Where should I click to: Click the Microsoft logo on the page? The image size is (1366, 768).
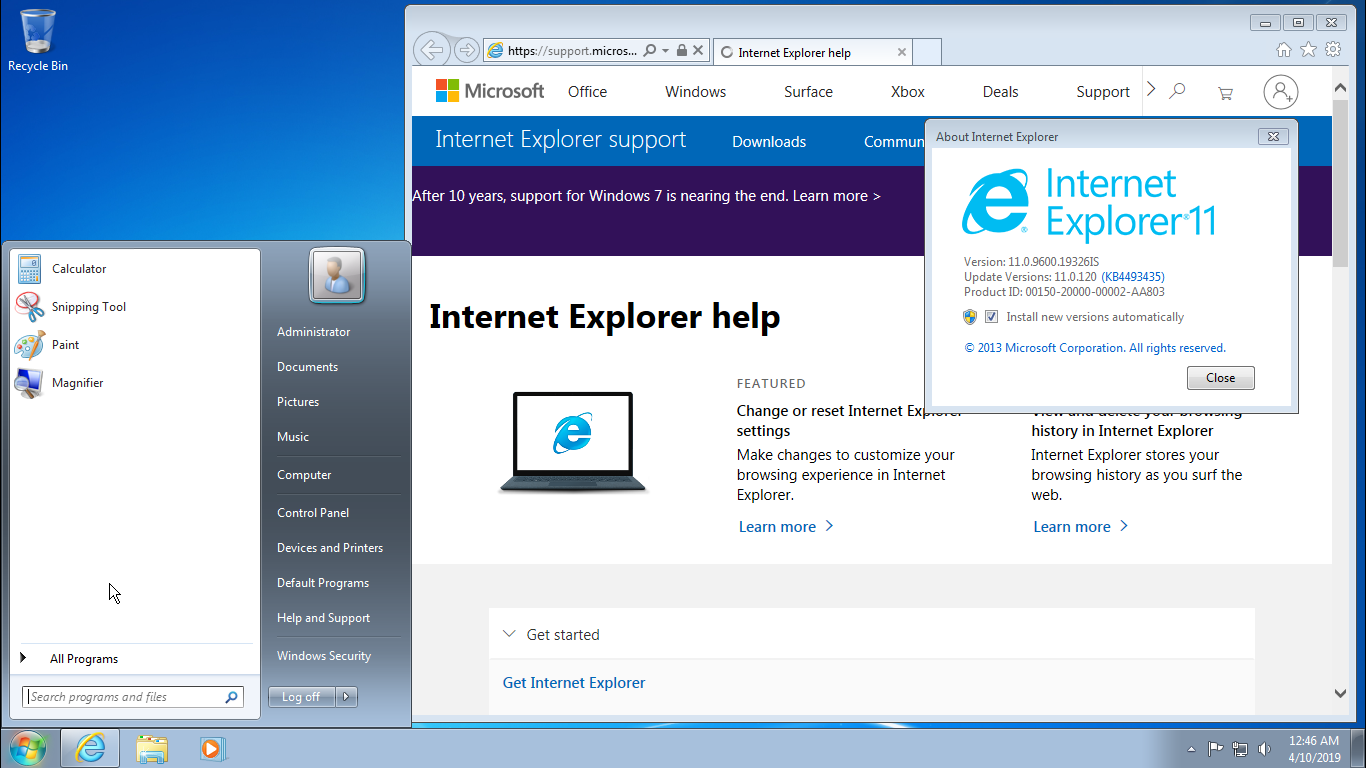490,91
